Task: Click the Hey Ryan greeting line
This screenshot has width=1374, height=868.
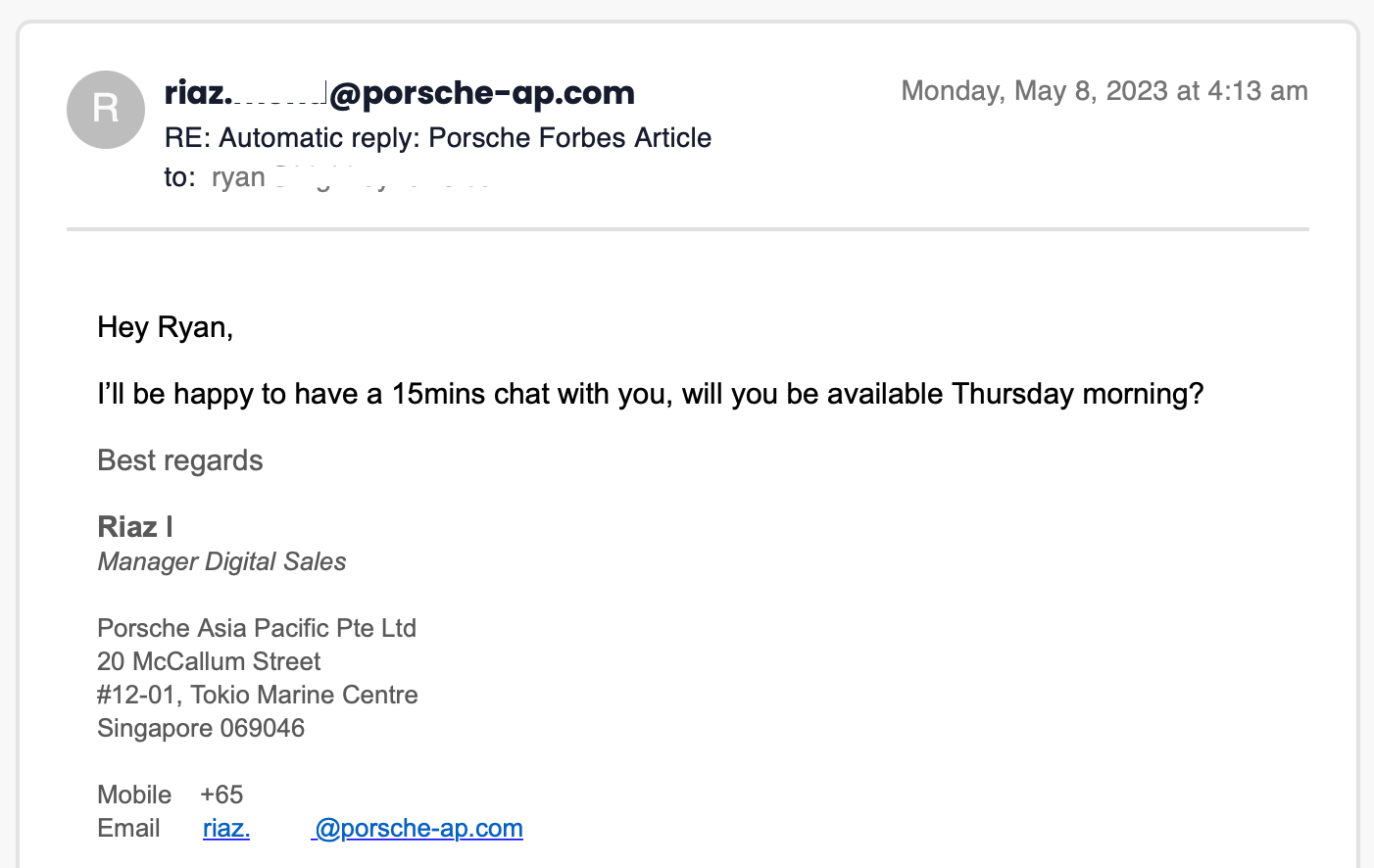Action: click(166, 327)
